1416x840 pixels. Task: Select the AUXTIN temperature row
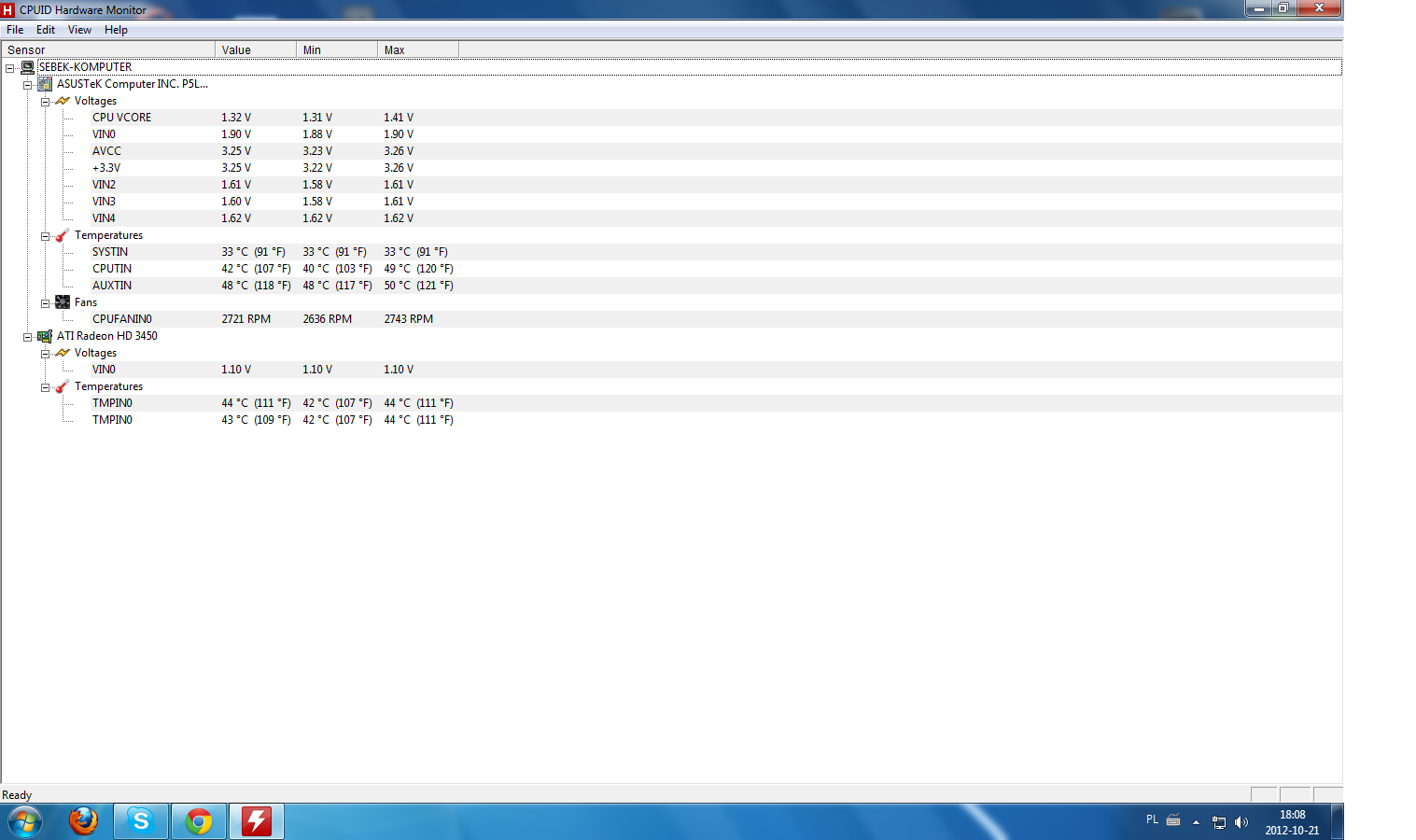tap(716, 286)
